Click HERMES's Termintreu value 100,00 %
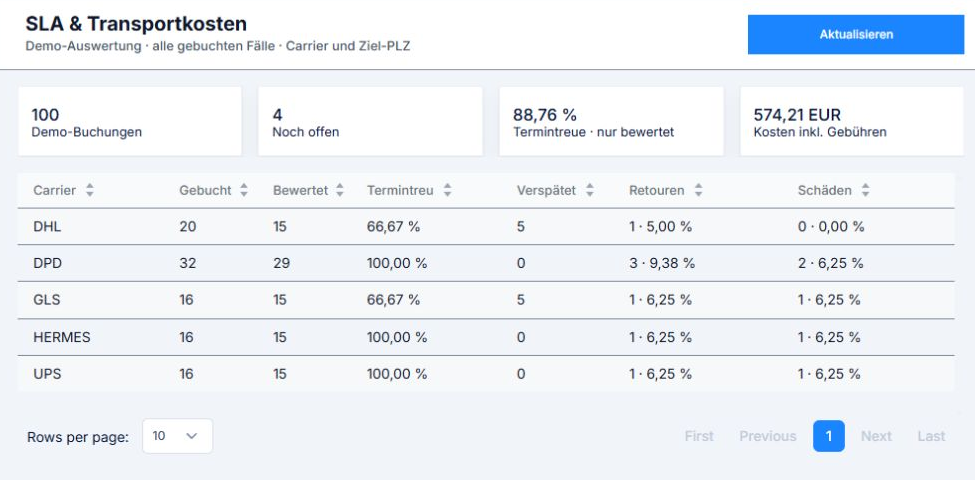 (397, 337)
